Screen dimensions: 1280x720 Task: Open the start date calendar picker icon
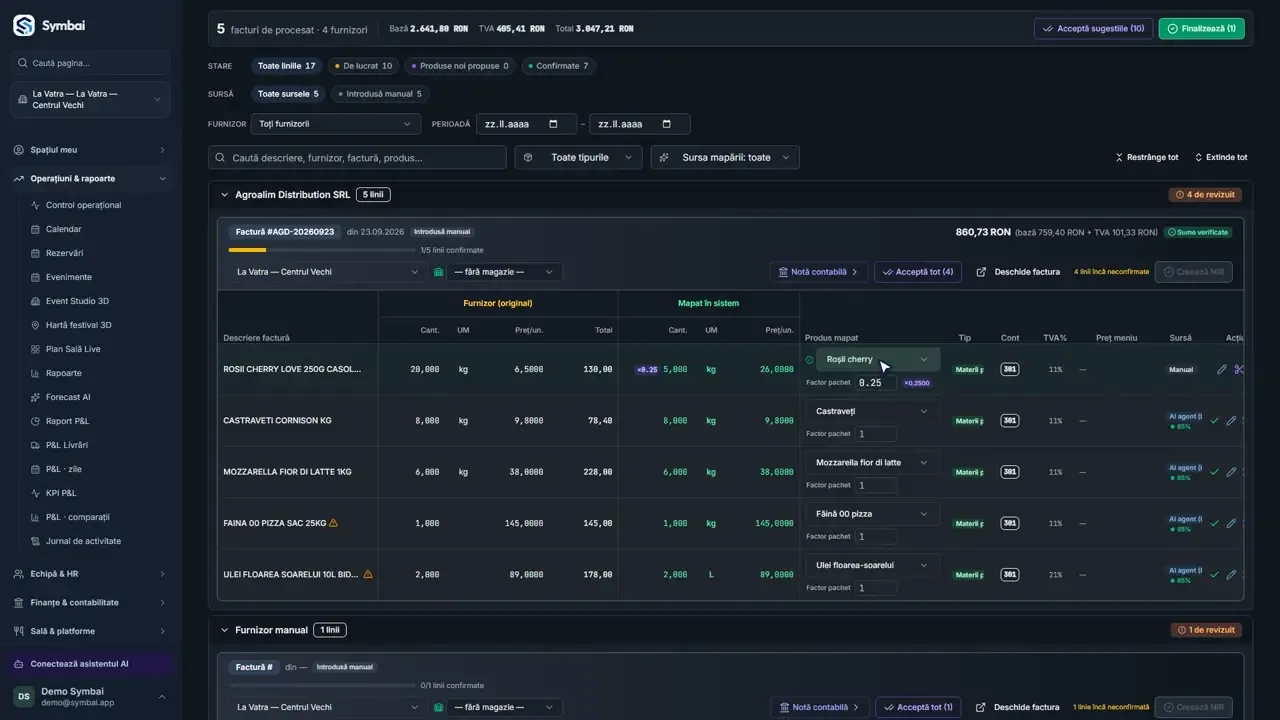553,124
